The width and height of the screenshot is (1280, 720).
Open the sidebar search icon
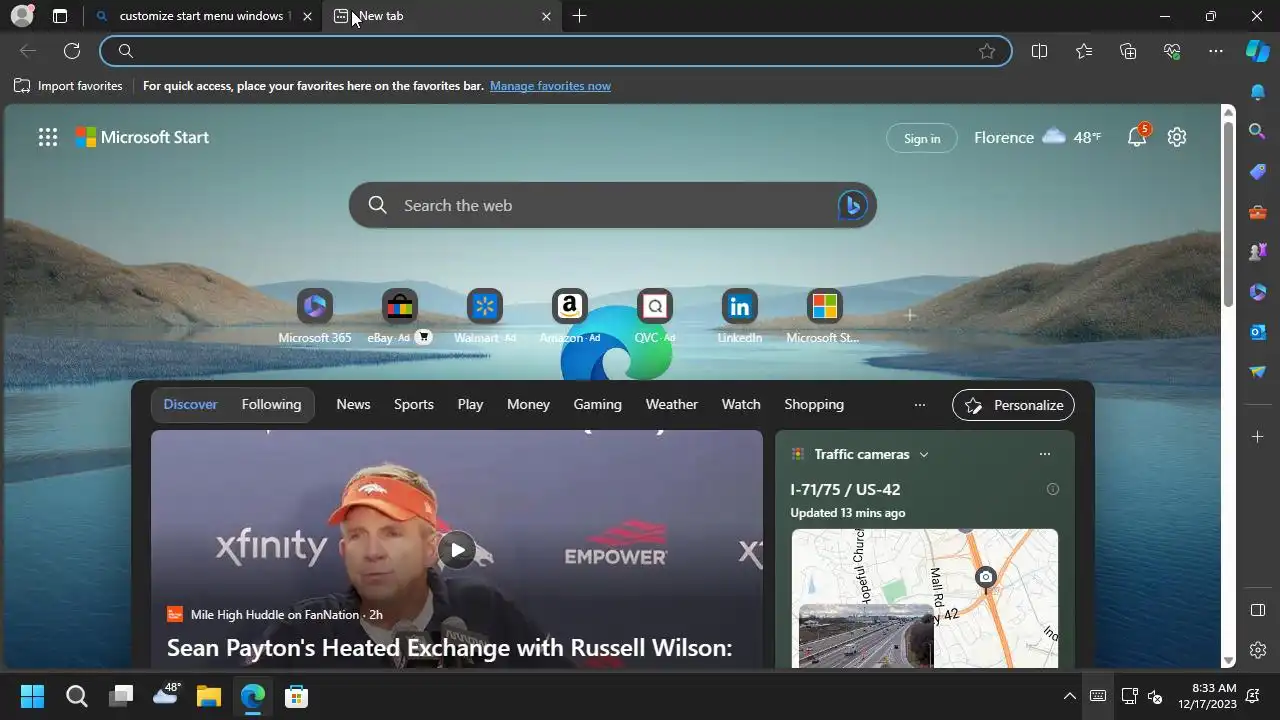(1258, 131)
